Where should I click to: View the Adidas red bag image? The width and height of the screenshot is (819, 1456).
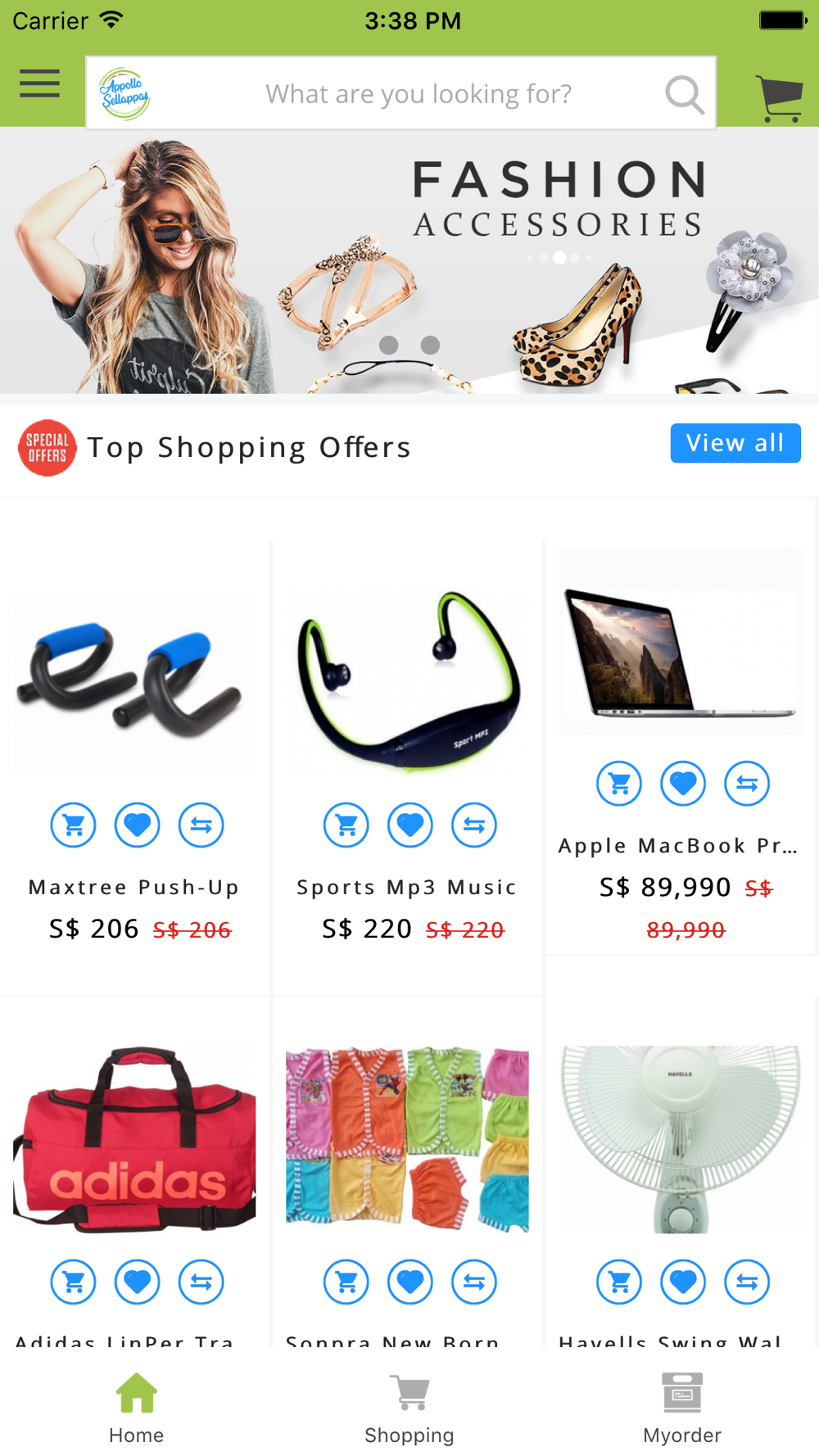pyautogui.click(x=134, y=1139)
